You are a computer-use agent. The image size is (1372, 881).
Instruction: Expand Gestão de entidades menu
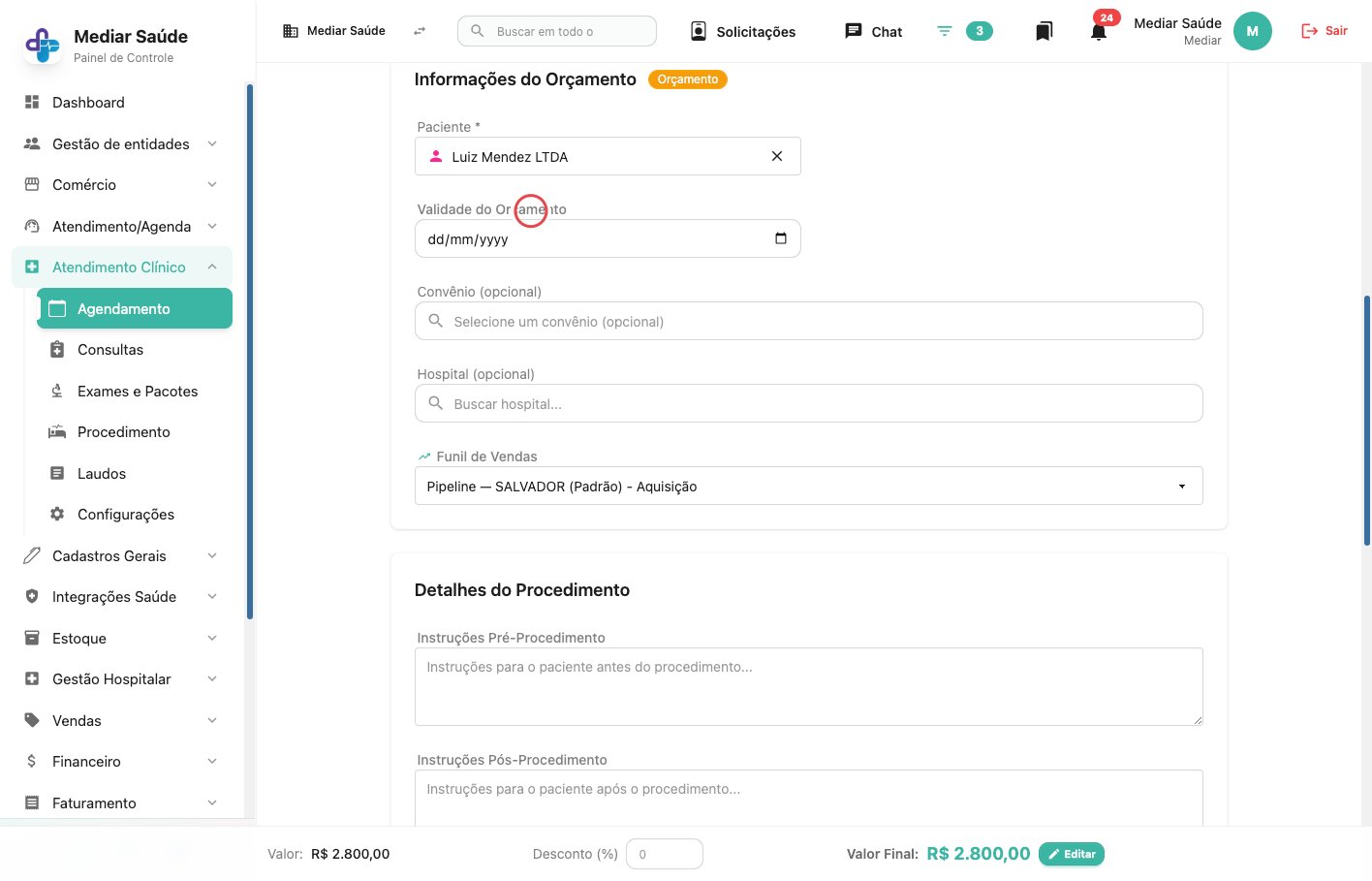click(122, 143)
